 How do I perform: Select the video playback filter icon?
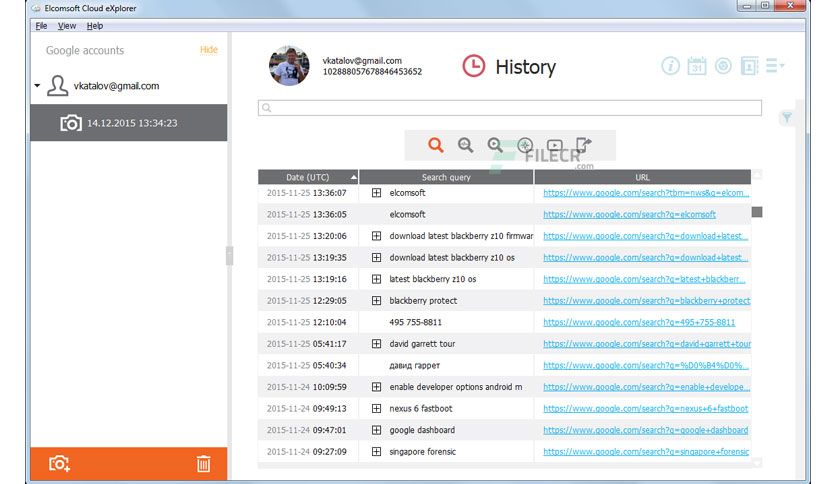click(x=554, y=145)
